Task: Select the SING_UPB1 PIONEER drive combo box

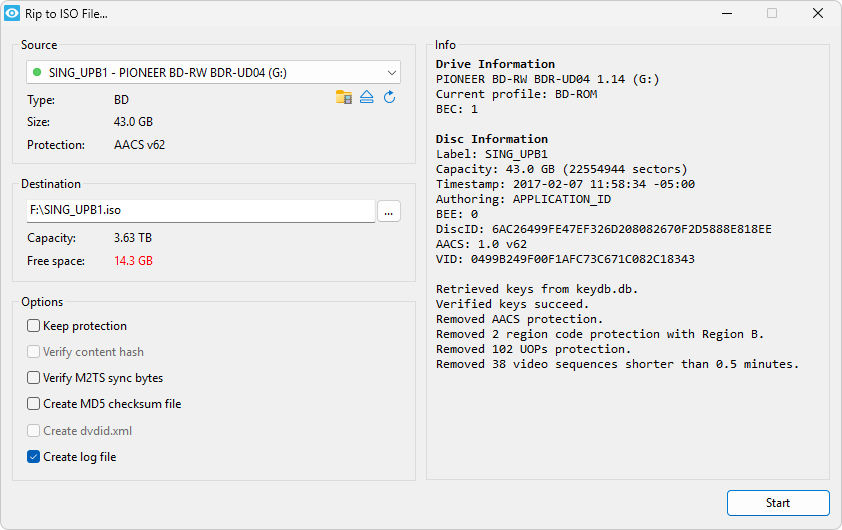Action: point(200,72)
